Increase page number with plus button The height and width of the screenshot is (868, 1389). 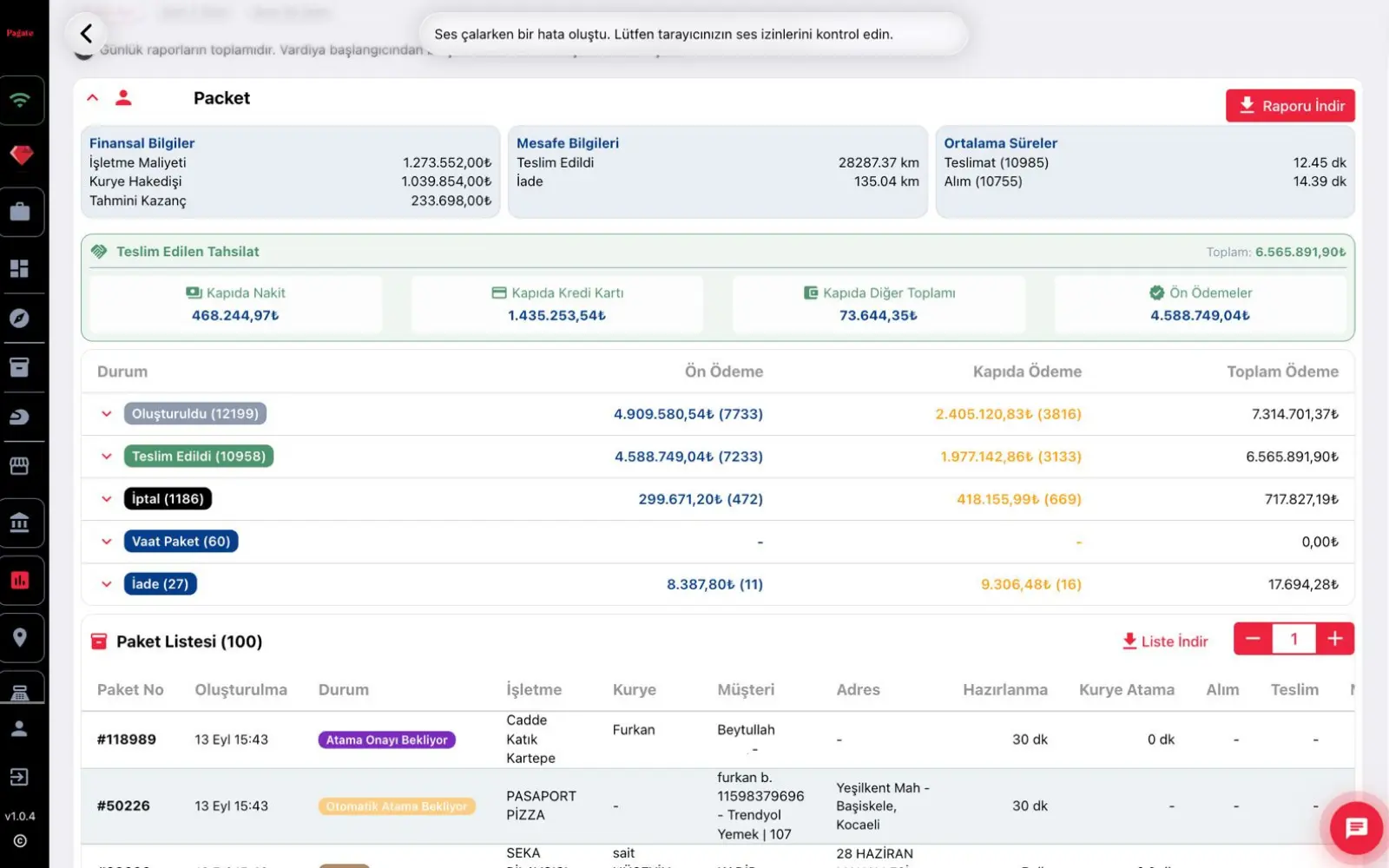pos(1335,639)
